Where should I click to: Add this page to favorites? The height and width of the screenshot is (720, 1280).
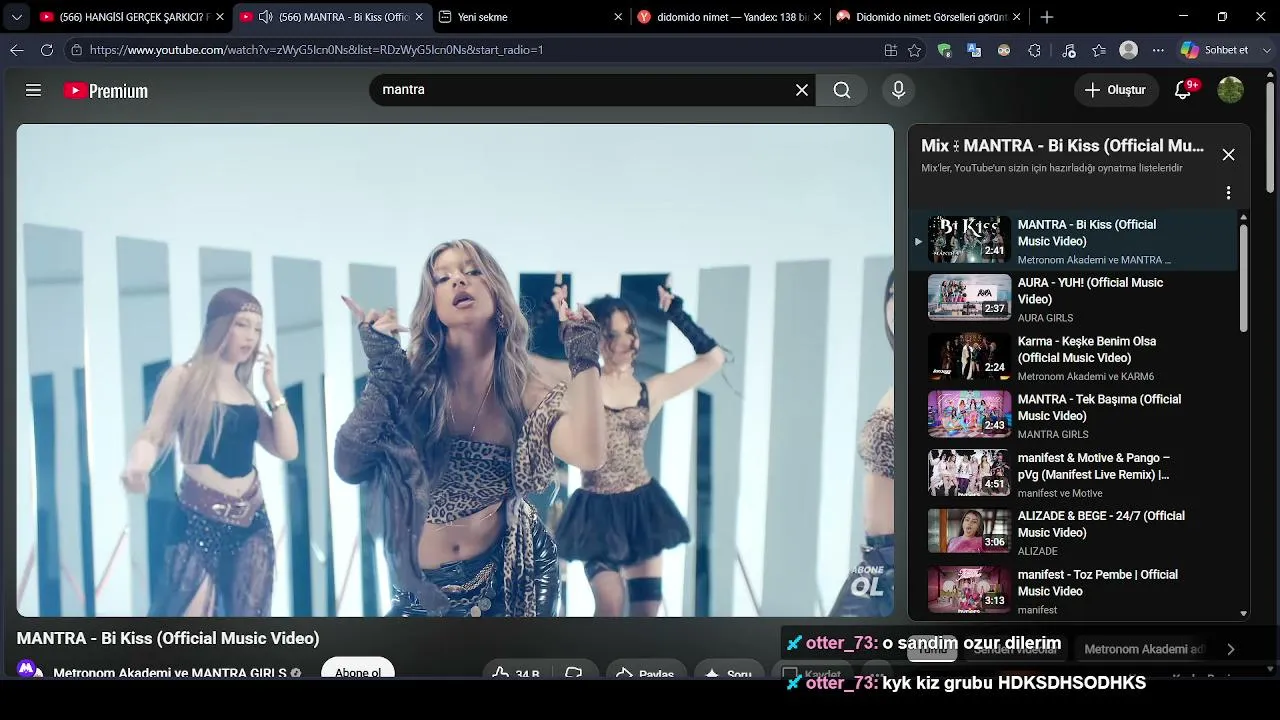pos(914,50)
